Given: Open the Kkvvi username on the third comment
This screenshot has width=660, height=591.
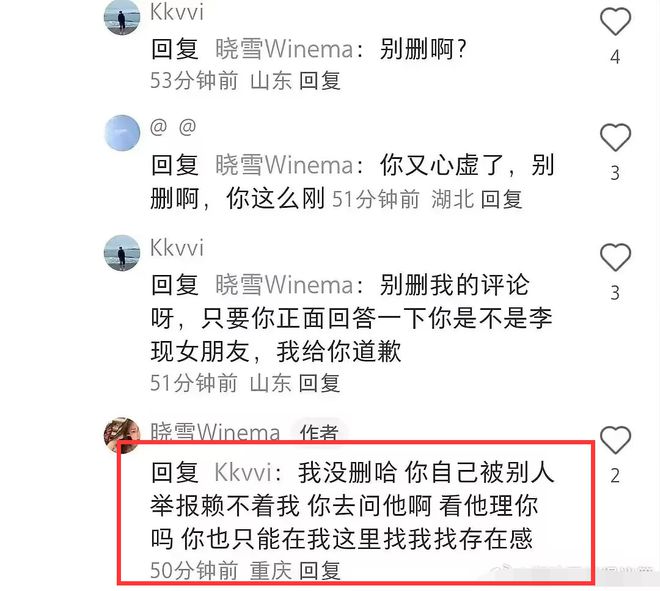Looking at the screenshot, I should click(x=177, y=248).
